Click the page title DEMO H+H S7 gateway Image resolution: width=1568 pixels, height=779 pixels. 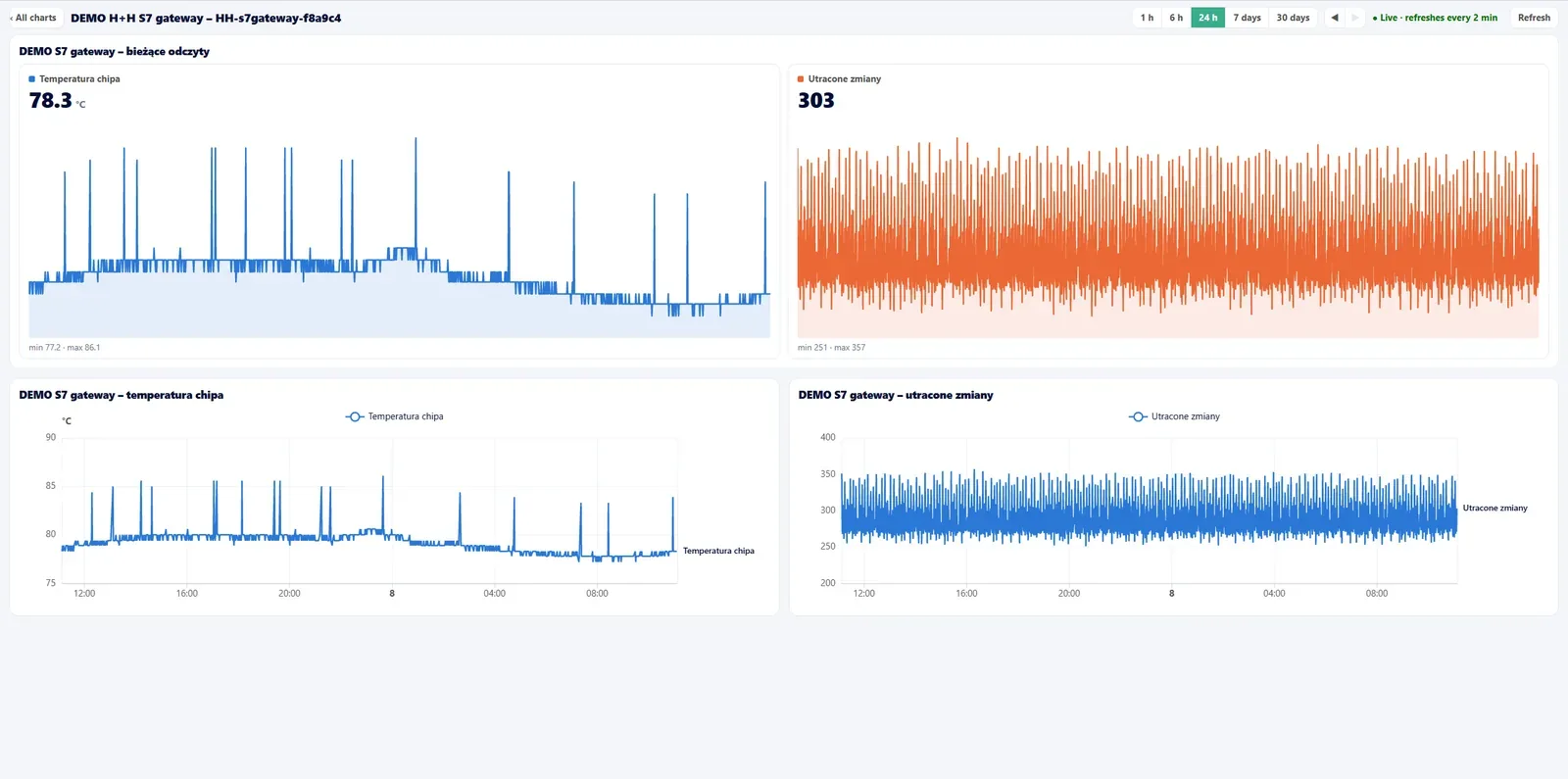click(x=206, y=18)
